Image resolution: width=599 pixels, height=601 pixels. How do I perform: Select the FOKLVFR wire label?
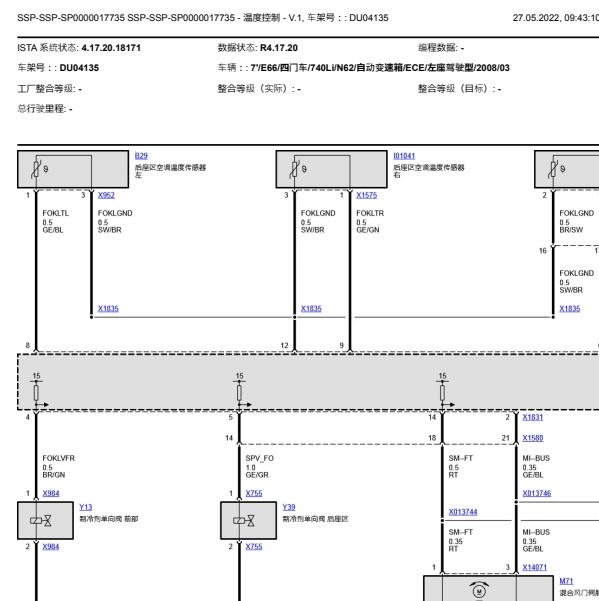[59, 458]
